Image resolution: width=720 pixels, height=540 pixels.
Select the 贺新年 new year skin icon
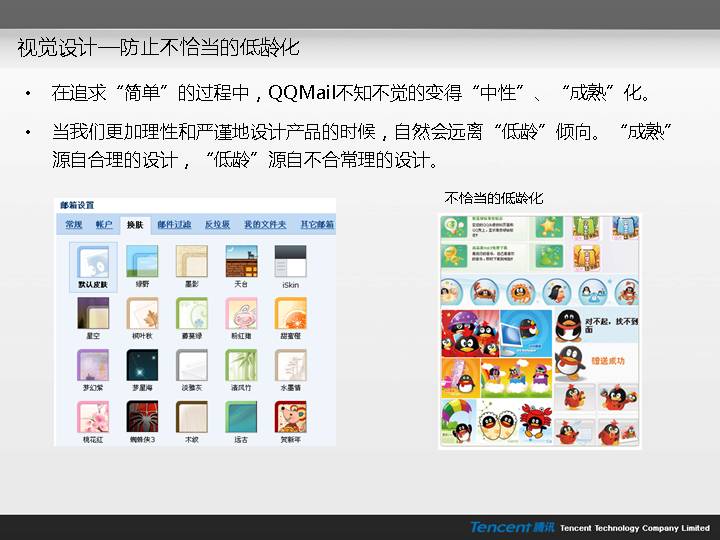(289, 417)
